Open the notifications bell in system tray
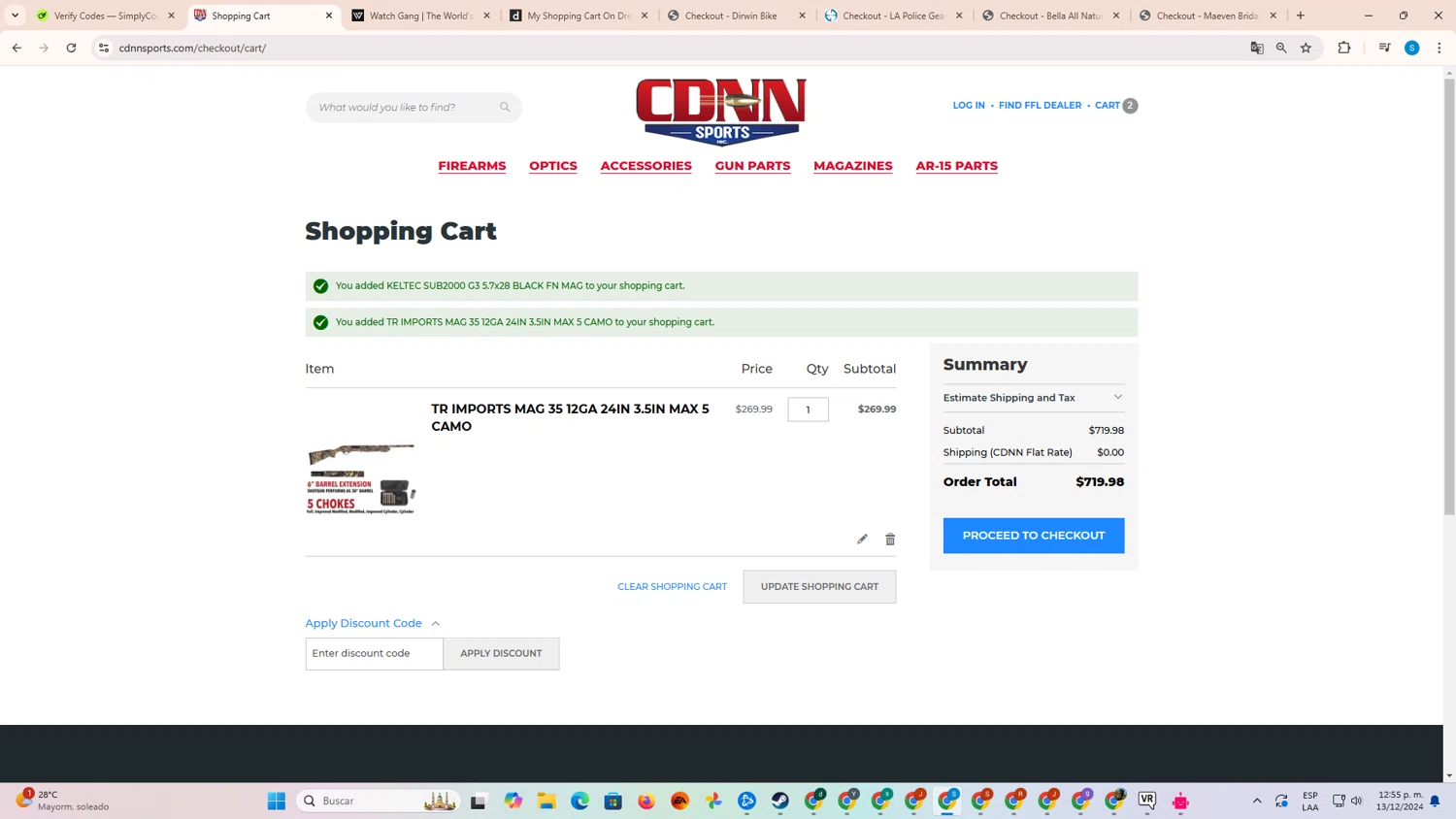 pos(1435,801)
